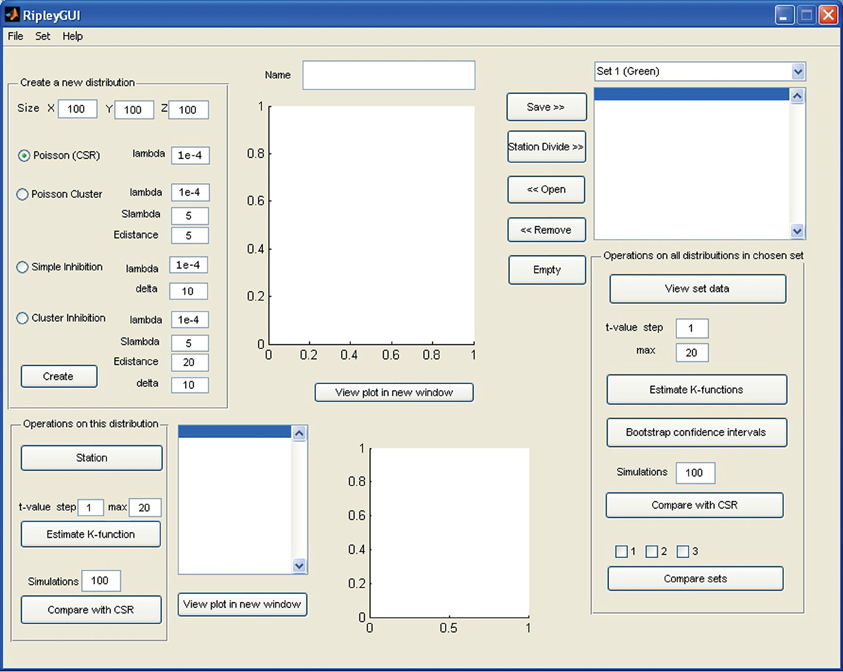Click the up scroll arrow of the lower listbox
Screen dimensions: 843x672
tap(299, 433)
